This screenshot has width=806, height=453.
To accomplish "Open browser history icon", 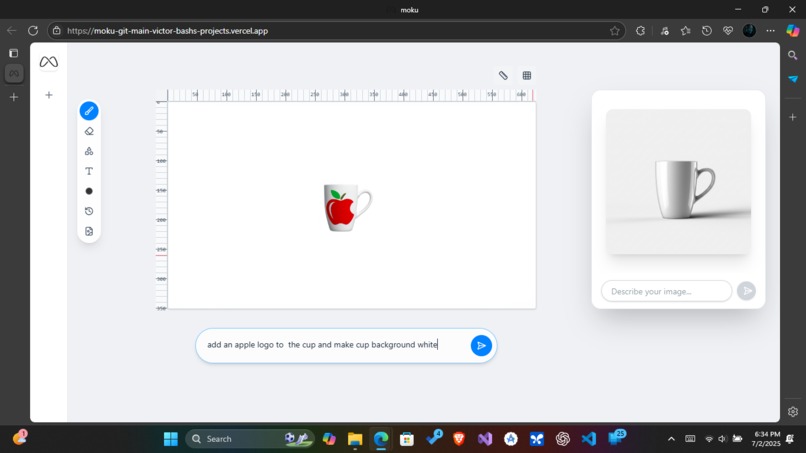I will 707,31.
